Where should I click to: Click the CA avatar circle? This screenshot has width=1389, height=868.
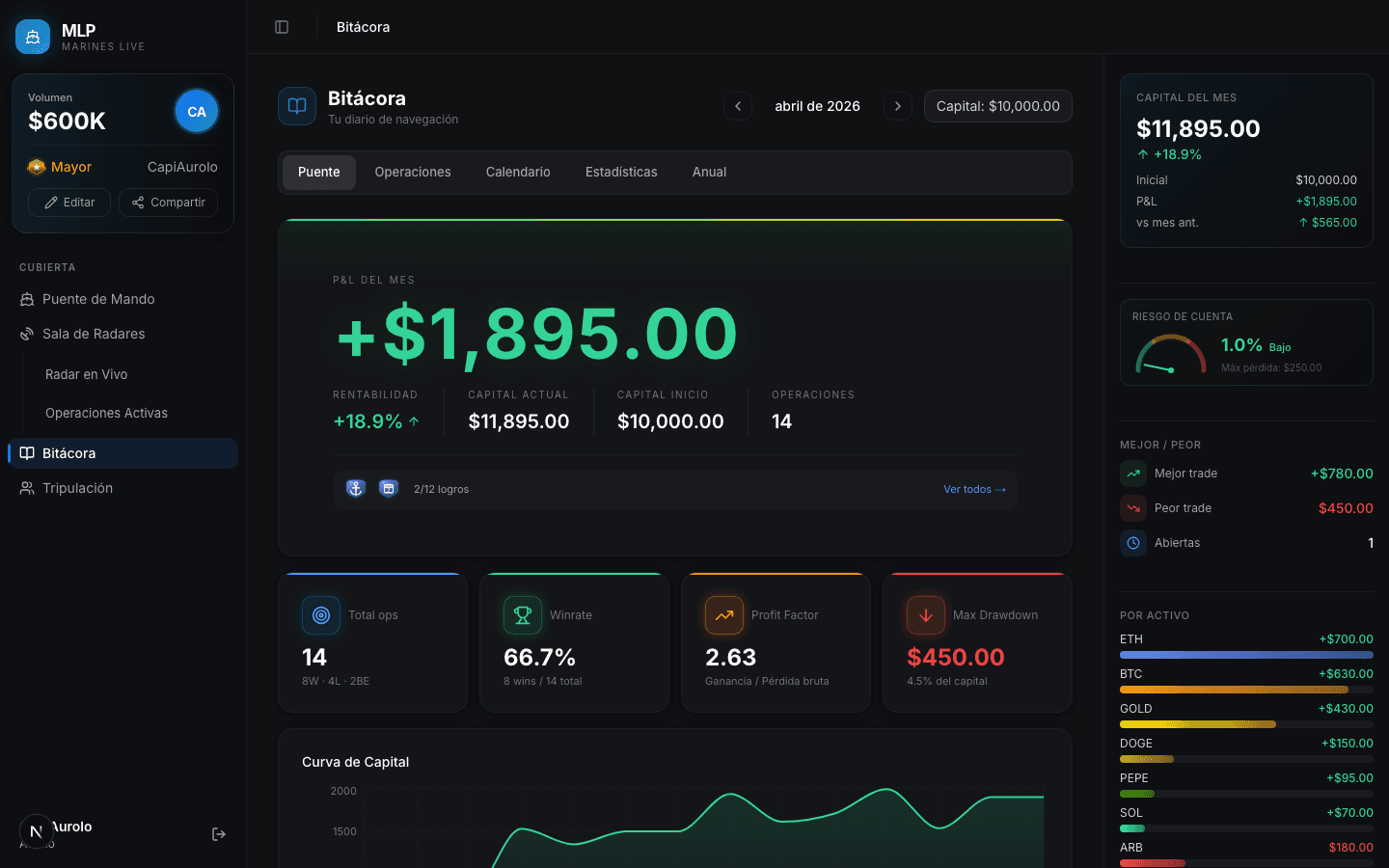pos(197,112)
